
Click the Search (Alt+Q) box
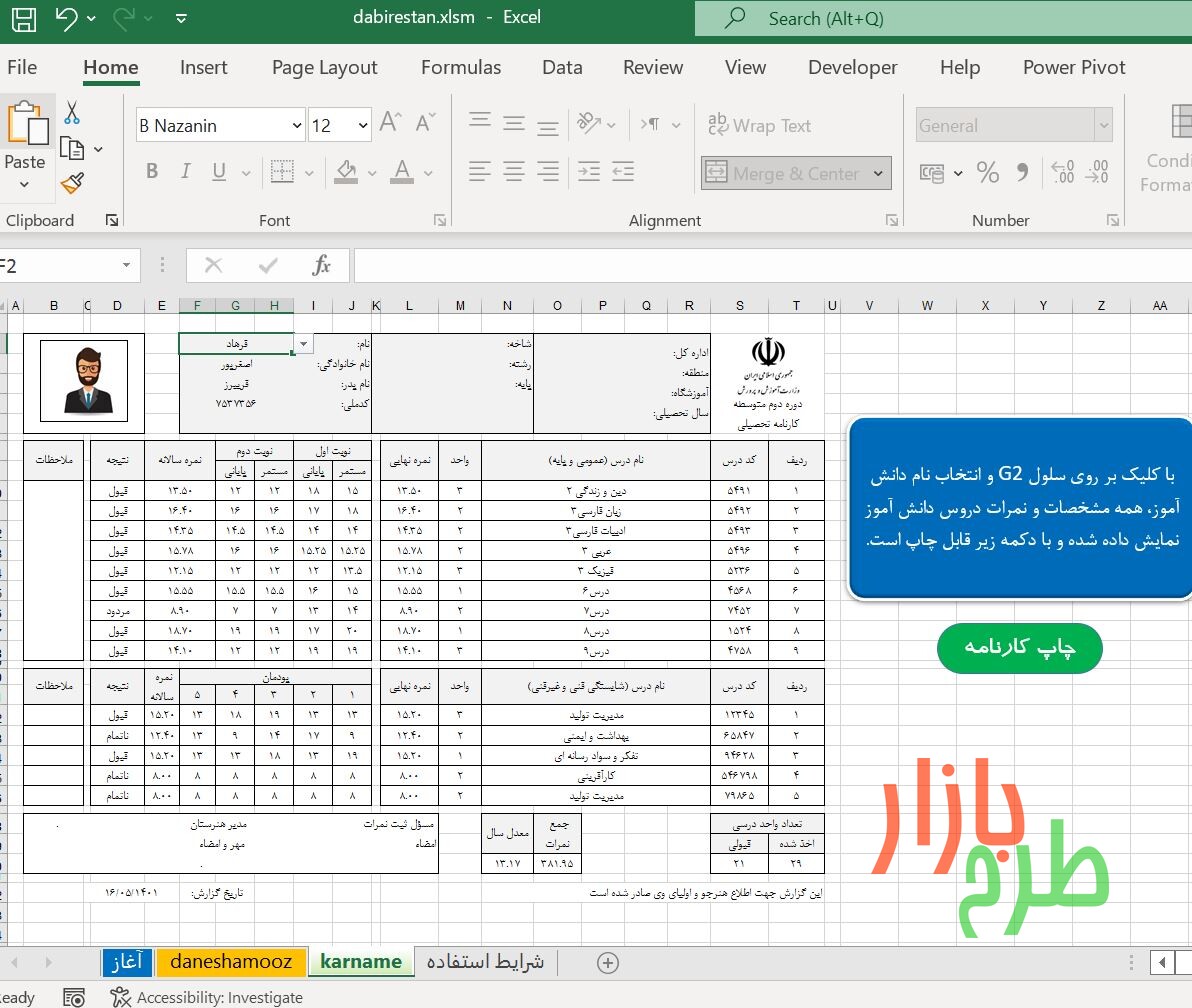point(943,18)
